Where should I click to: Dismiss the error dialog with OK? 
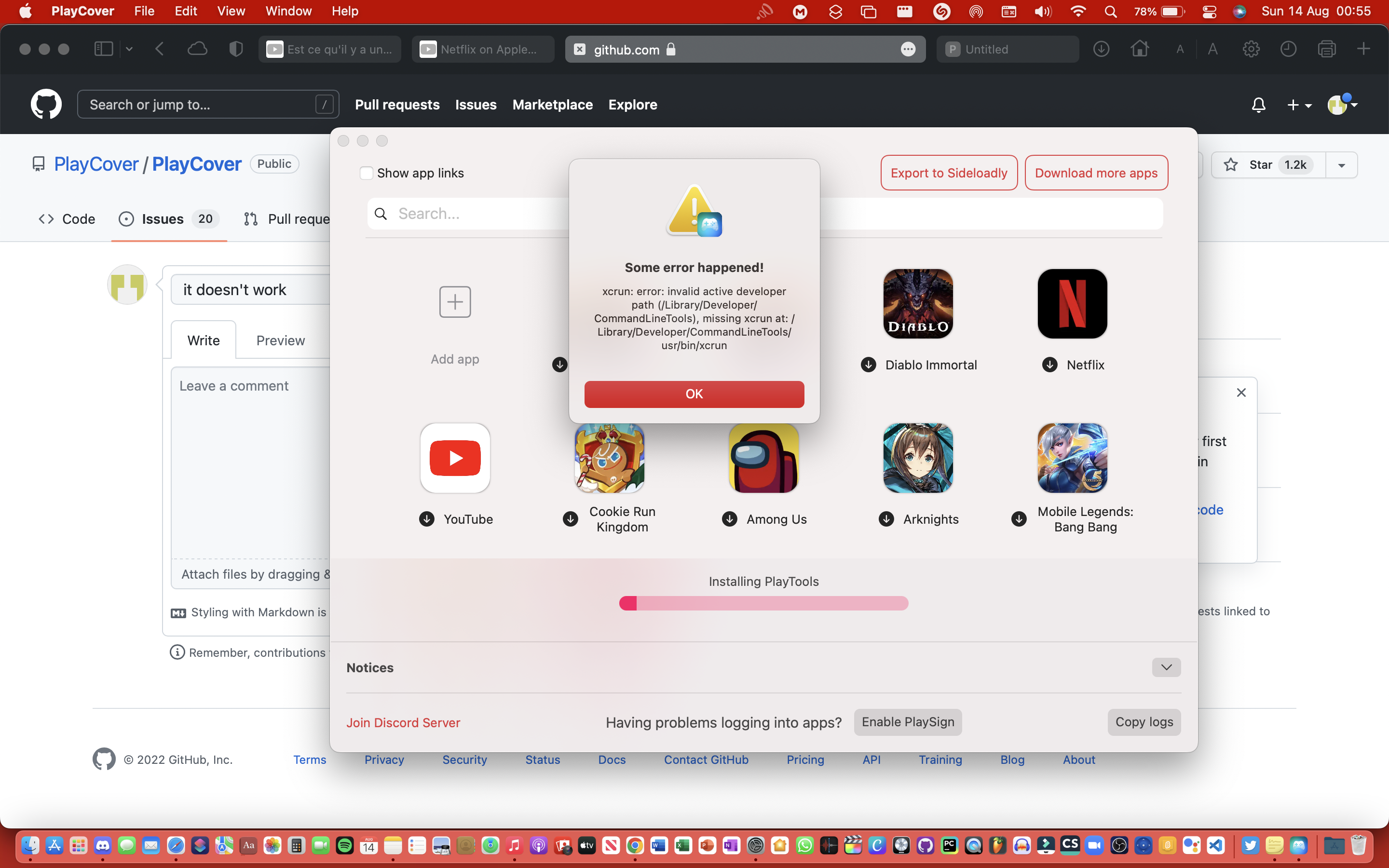pos(694,394)
